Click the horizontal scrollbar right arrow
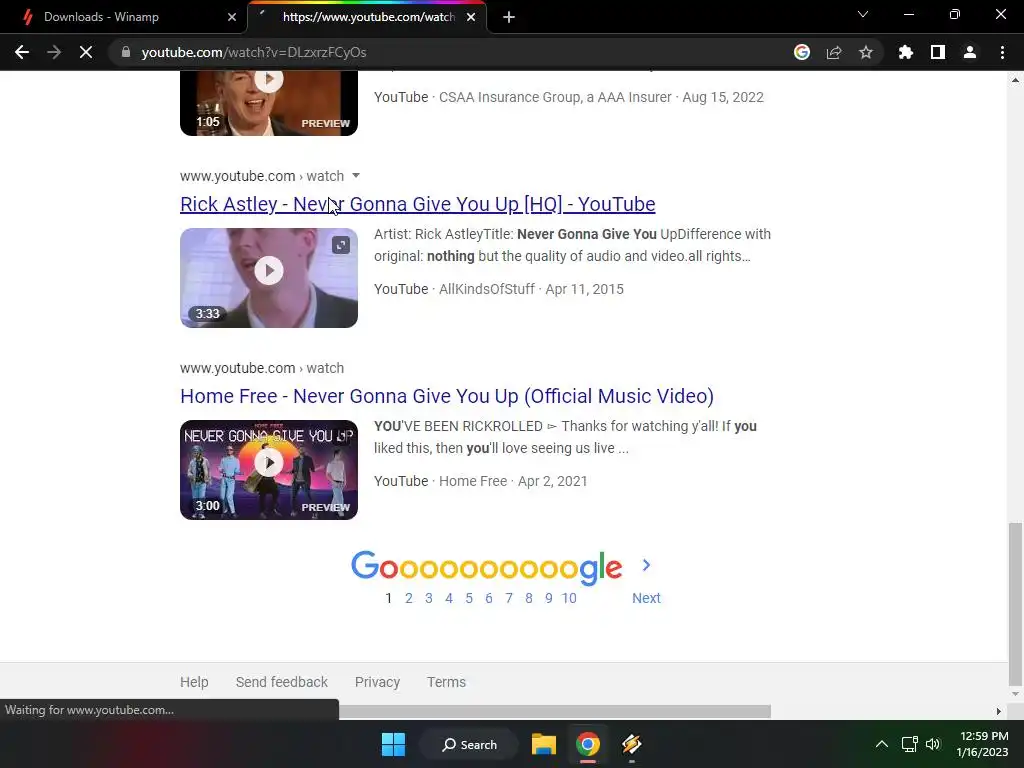The image size is (1024, 768). click(x=999, y=711)
